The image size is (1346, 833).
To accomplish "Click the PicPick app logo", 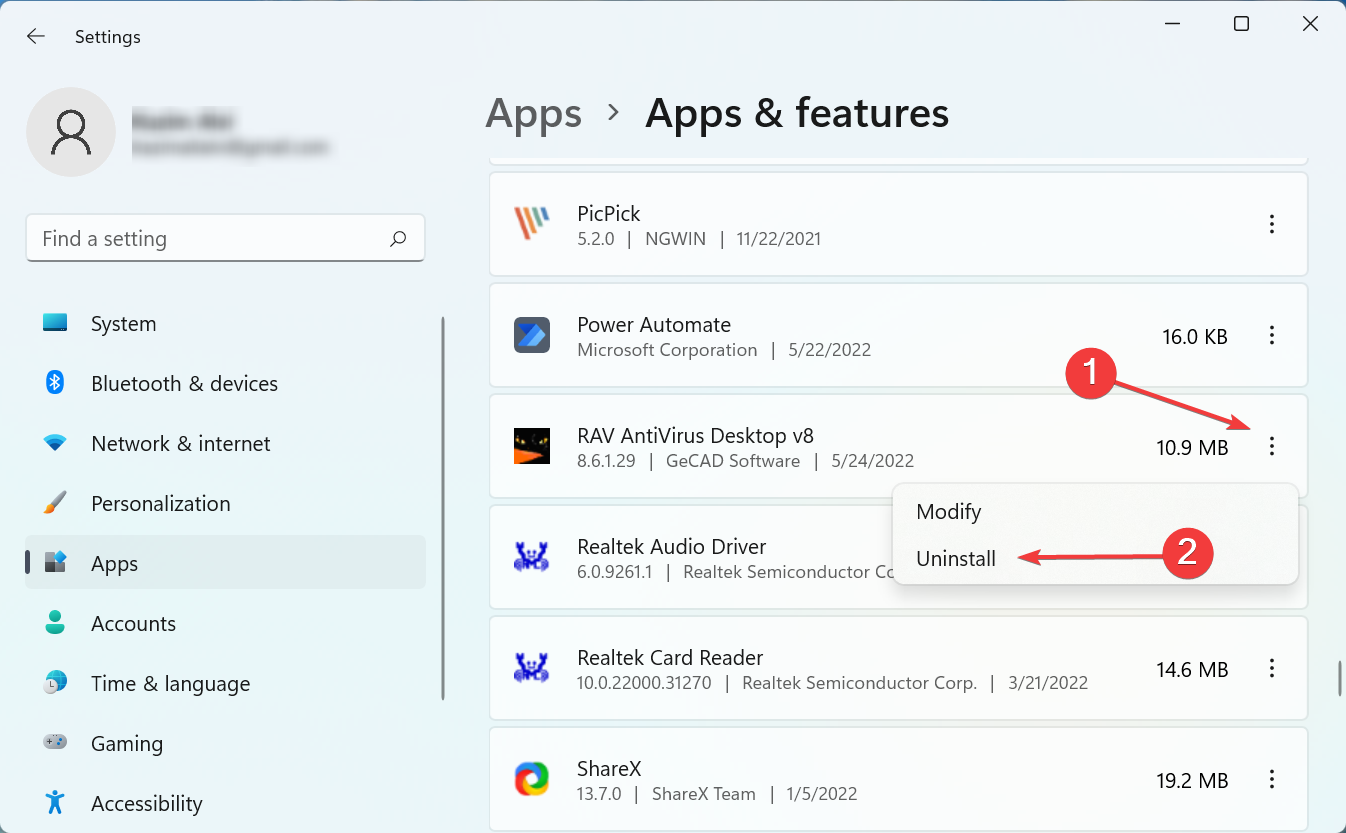I will tap(532, 224).
